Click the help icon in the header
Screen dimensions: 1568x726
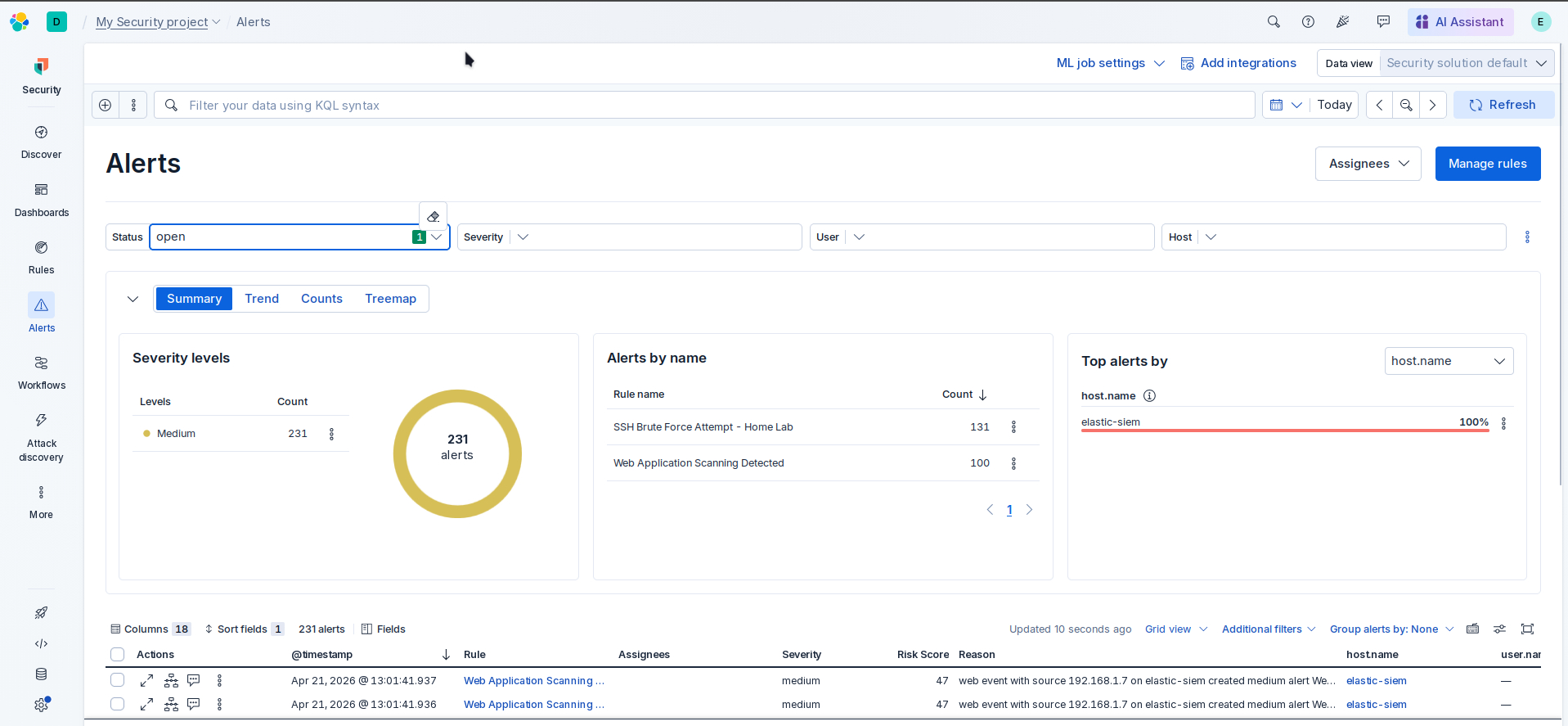1308,22
